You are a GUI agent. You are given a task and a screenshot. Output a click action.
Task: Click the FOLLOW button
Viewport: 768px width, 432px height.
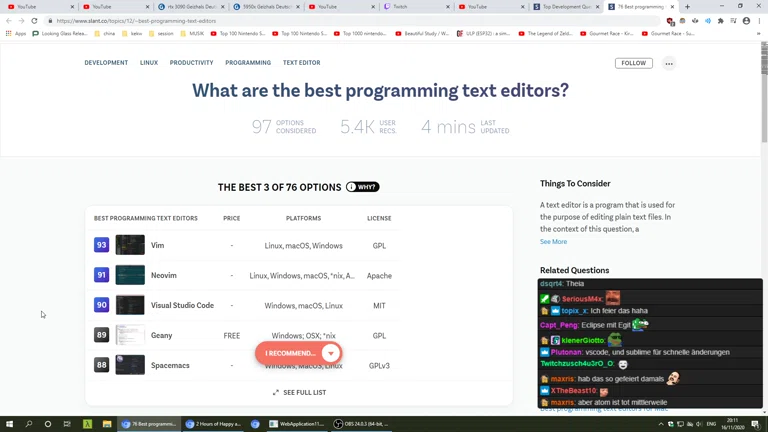point(633,63)
